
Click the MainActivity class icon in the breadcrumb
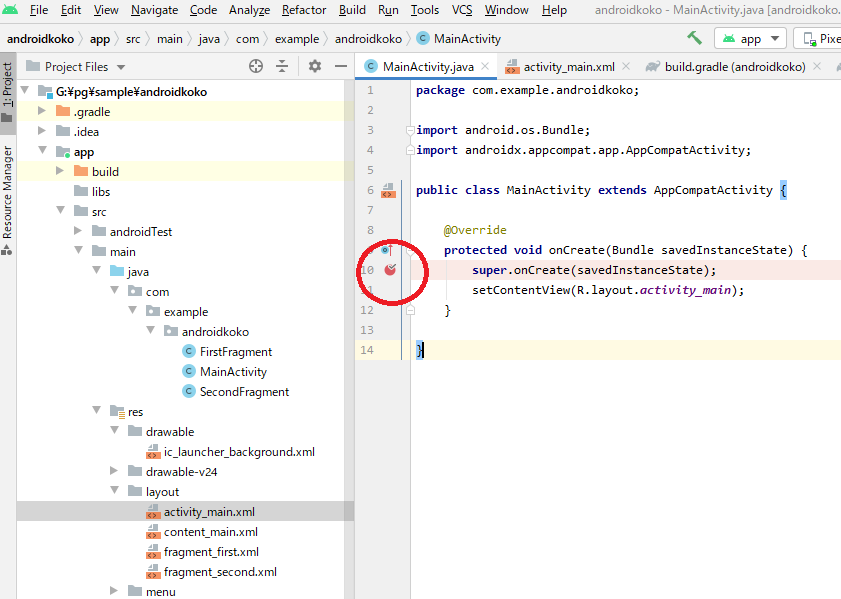(x=423, y=38)
